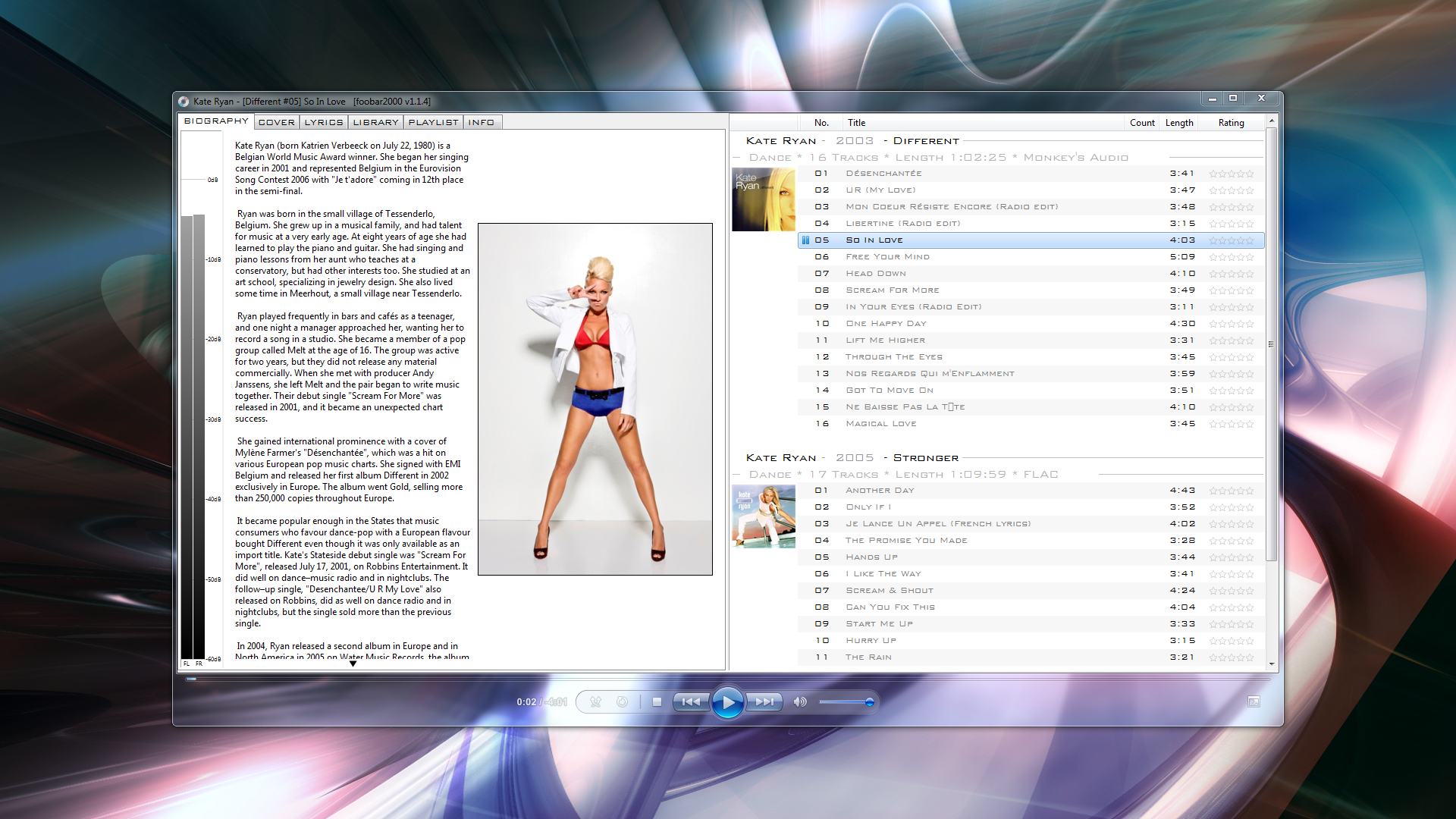This screenshot has width=1456, height=819.
Task: Select the track Free Your Mind
Action: coord(1031,257)
